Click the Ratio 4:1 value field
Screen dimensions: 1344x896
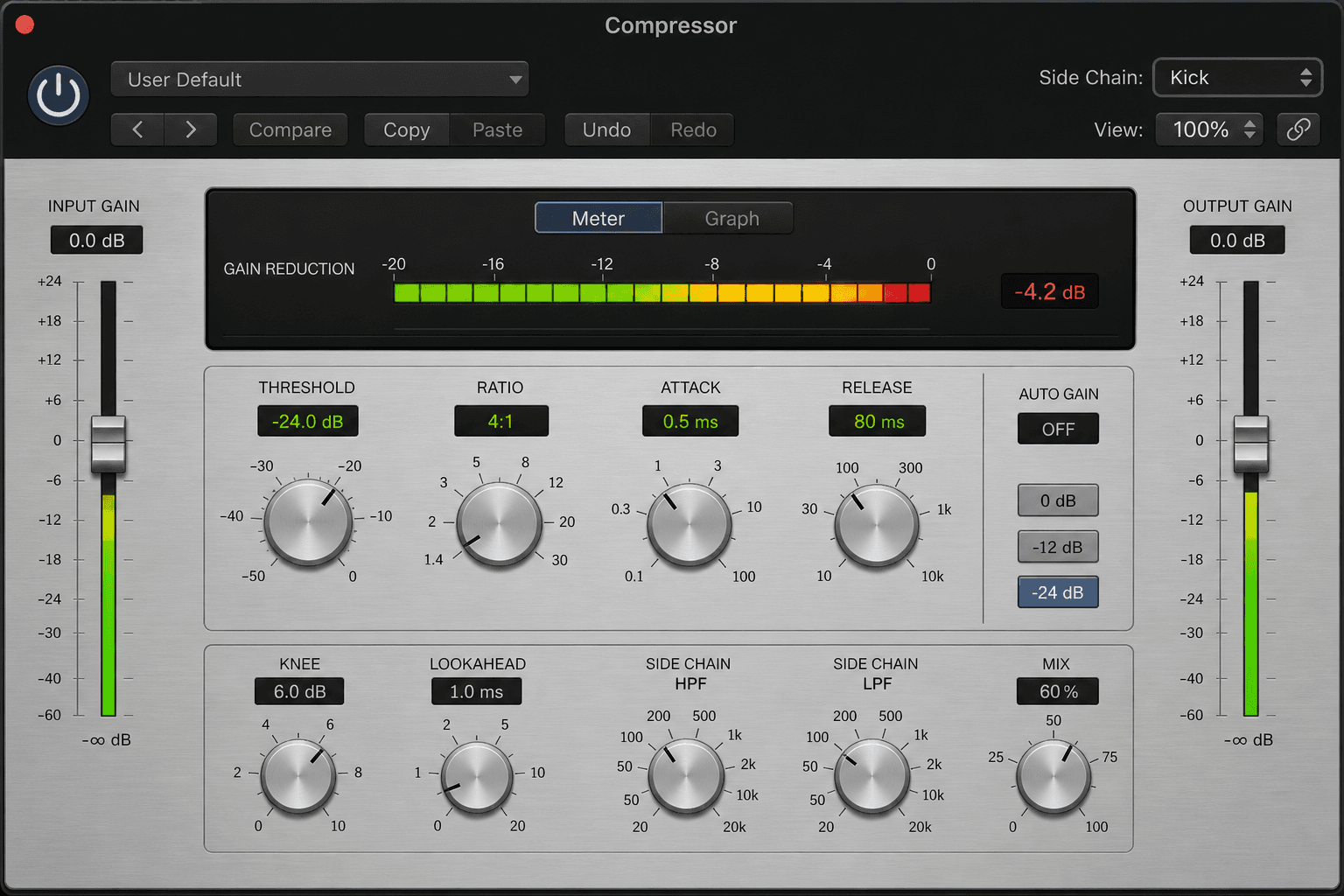501,421
